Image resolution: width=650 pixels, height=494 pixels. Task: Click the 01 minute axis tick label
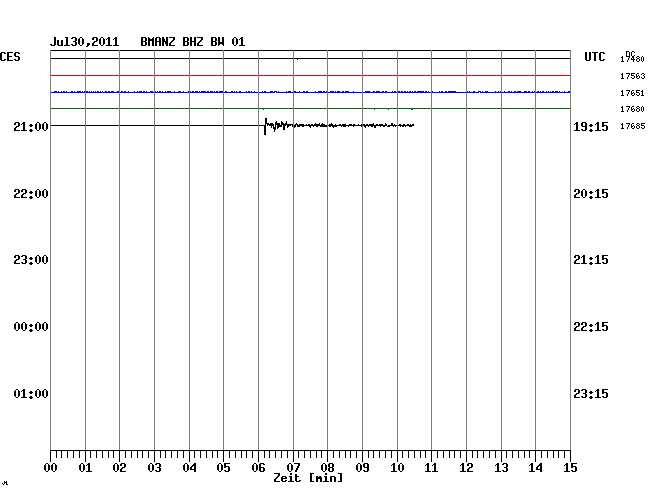click(x=85, y=468)
